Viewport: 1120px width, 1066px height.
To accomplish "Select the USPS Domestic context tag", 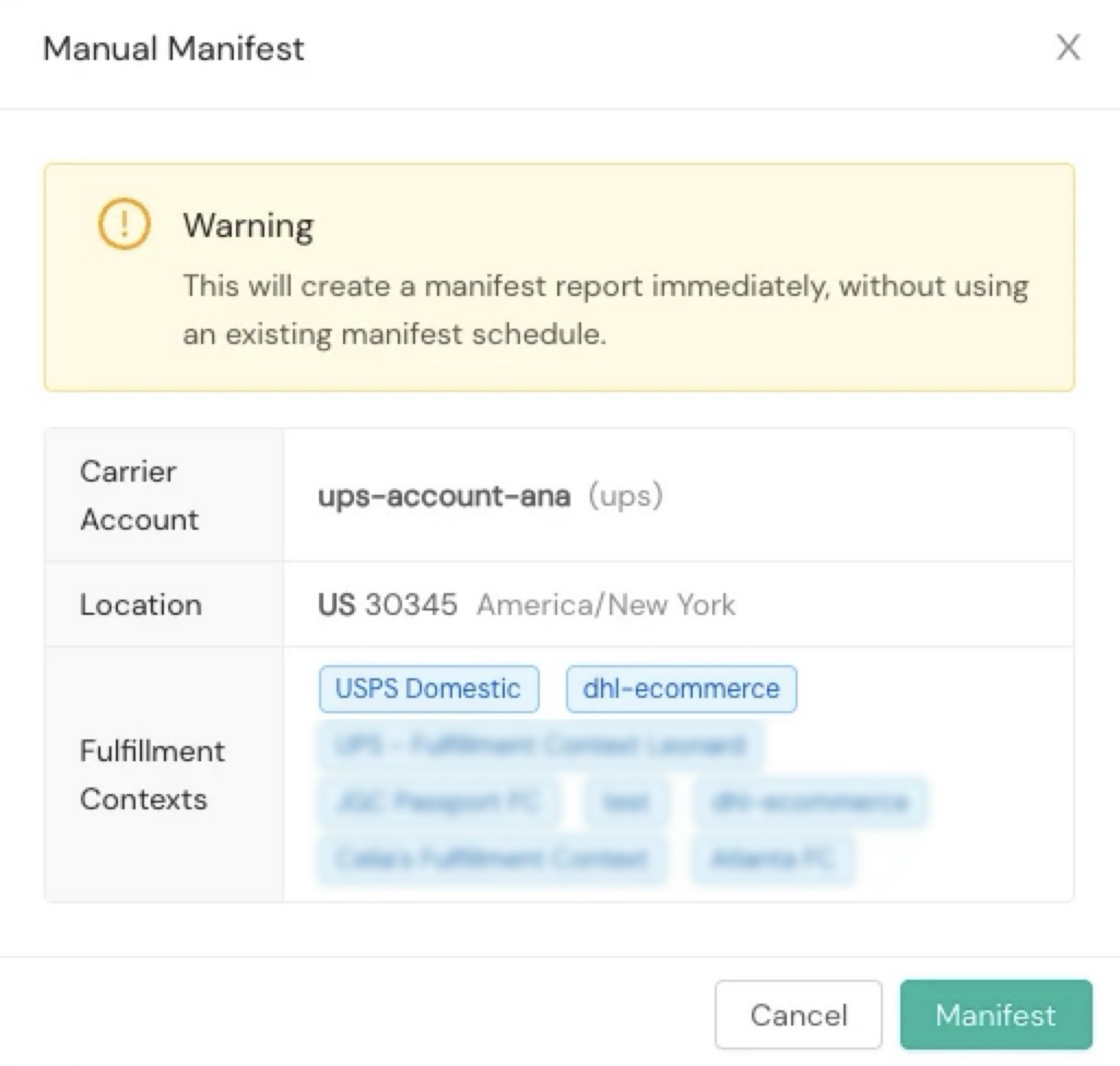I will [429, 689].
